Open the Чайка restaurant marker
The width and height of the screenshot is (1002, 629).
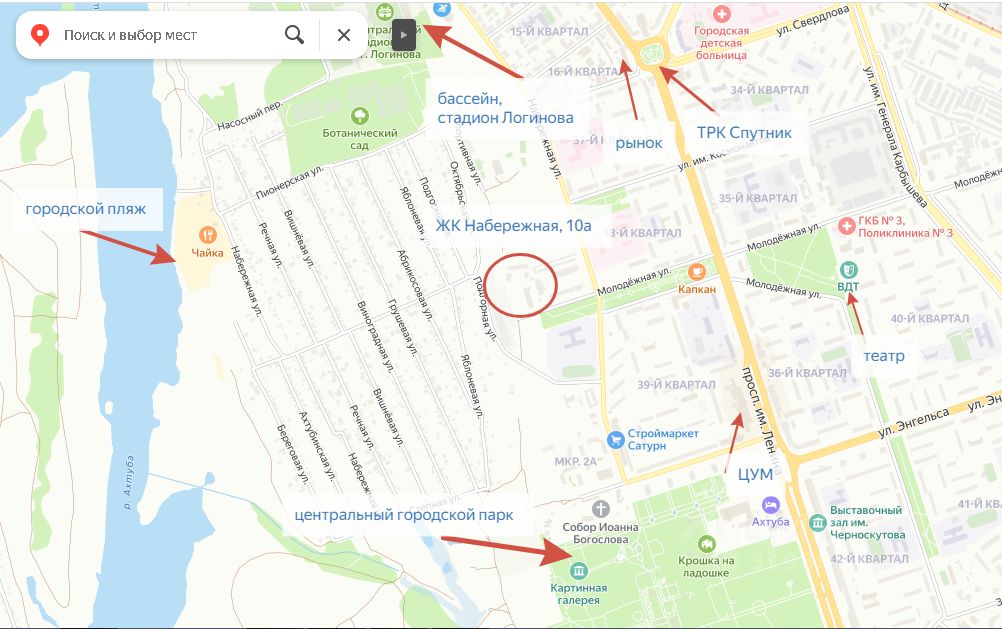[207, 235]
